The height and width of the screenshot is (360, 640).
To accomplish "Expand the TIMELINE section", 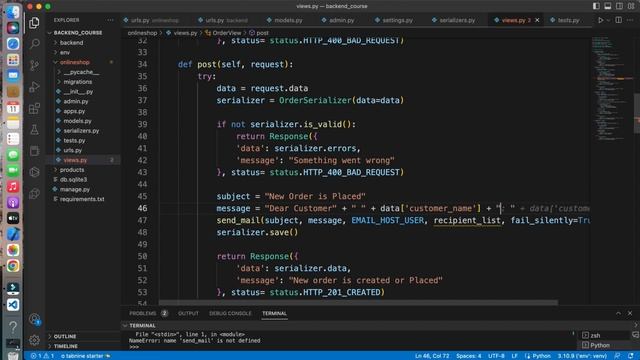I will (x=66, y=346).
